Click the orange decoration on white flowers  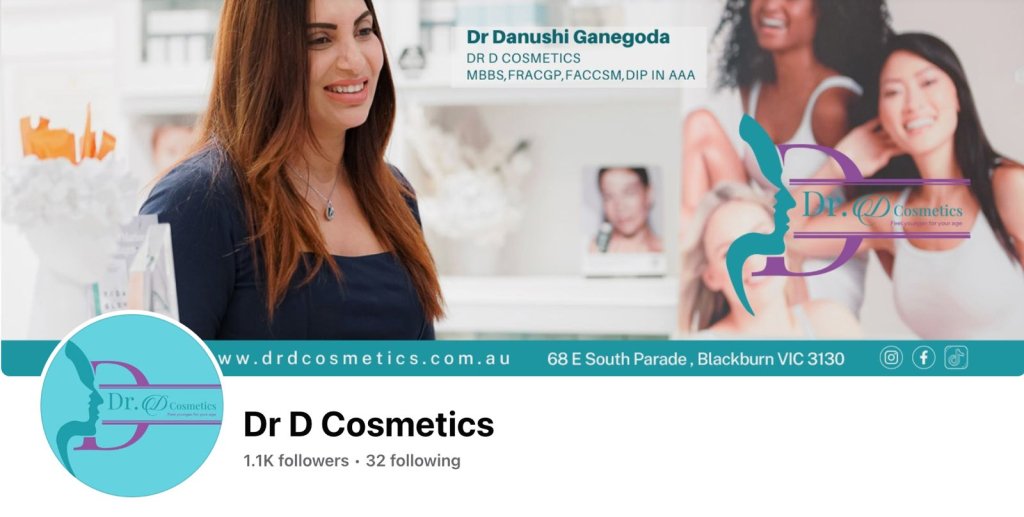coord(67,137)
